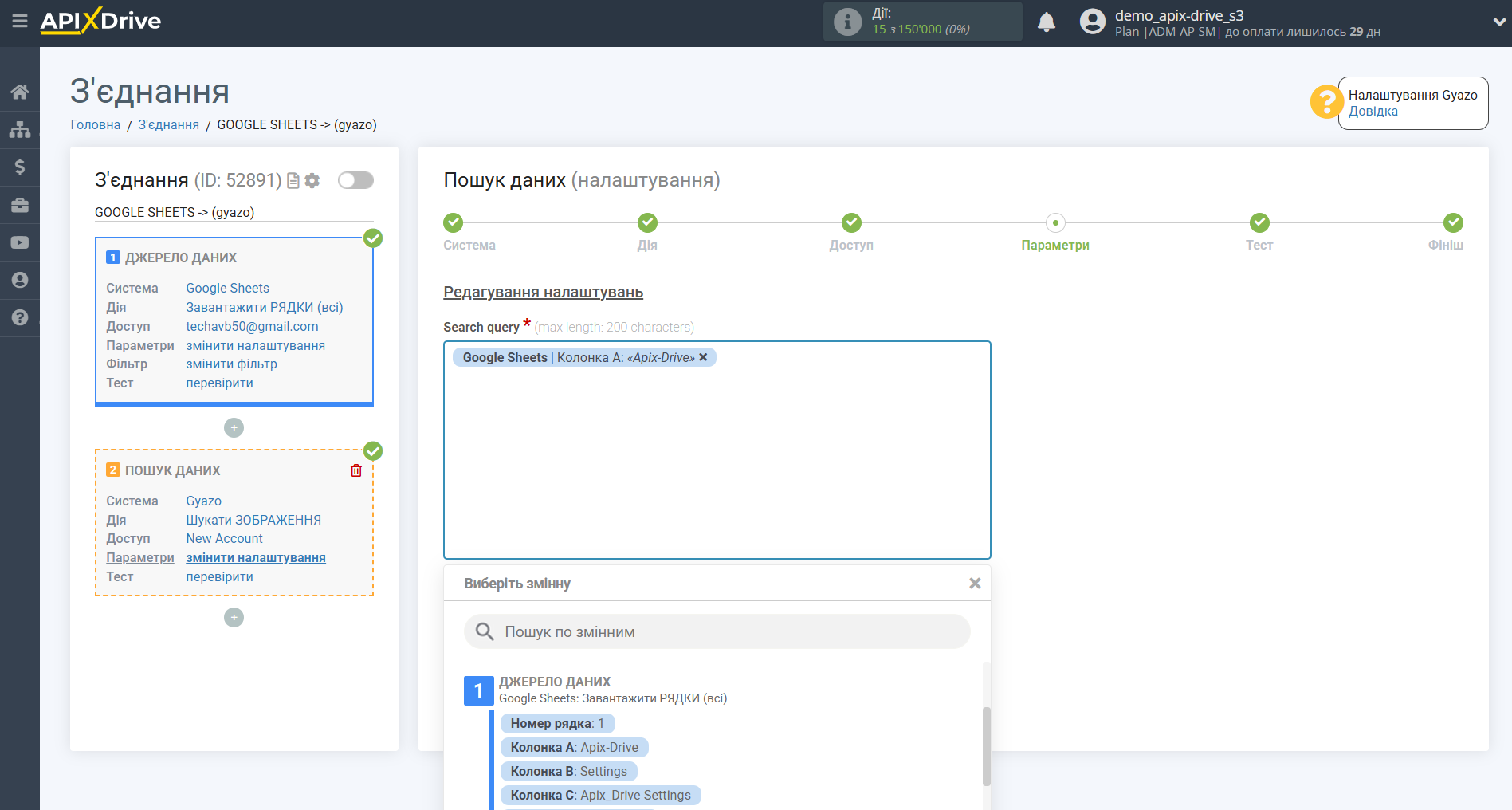Open the Payments dollar icon in sidebar
Screen dimensions: 1512x810
click(20, 167)
